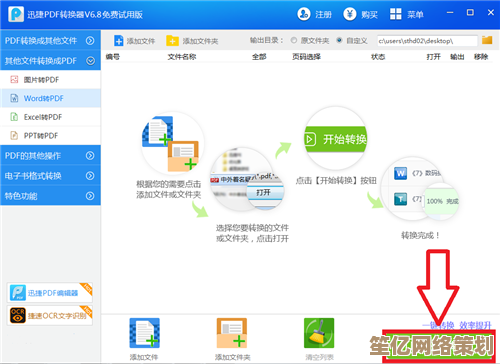Minimize the converter window
The width and height of the screenshot is (500, 364).
click(x=450, y=13)
